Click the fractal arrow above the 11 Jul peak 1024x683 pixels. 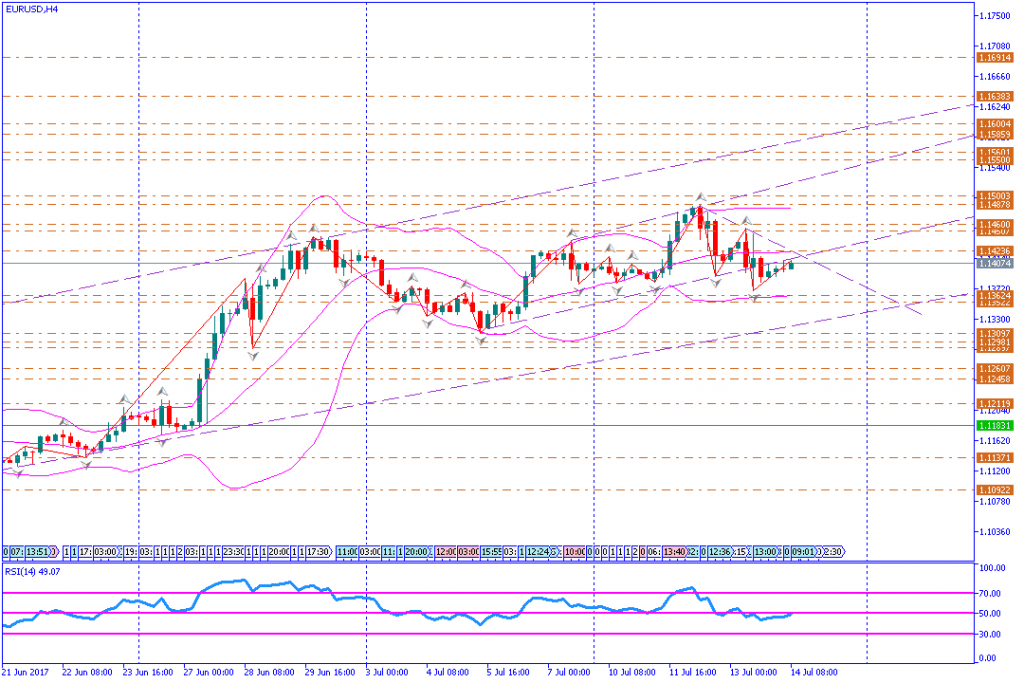coord(701,197)
